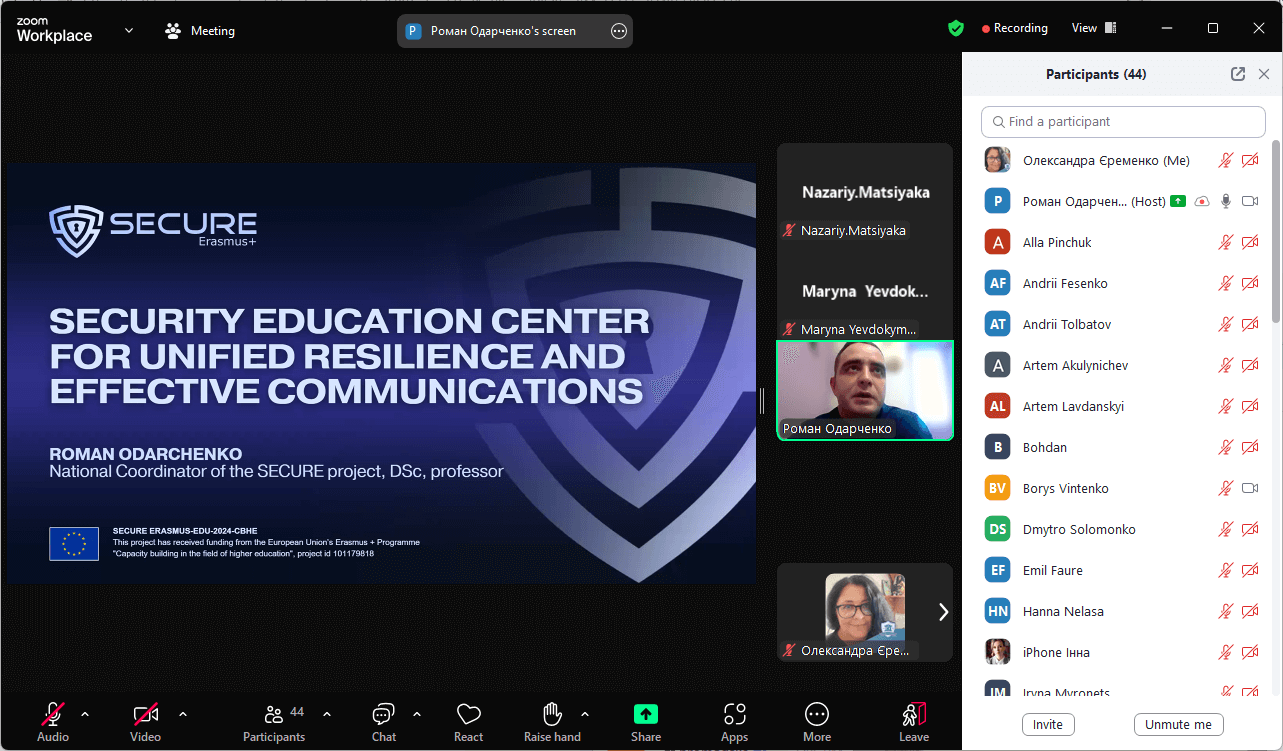Open the Chat panel

pyautogui.click(x=384, y=722)
